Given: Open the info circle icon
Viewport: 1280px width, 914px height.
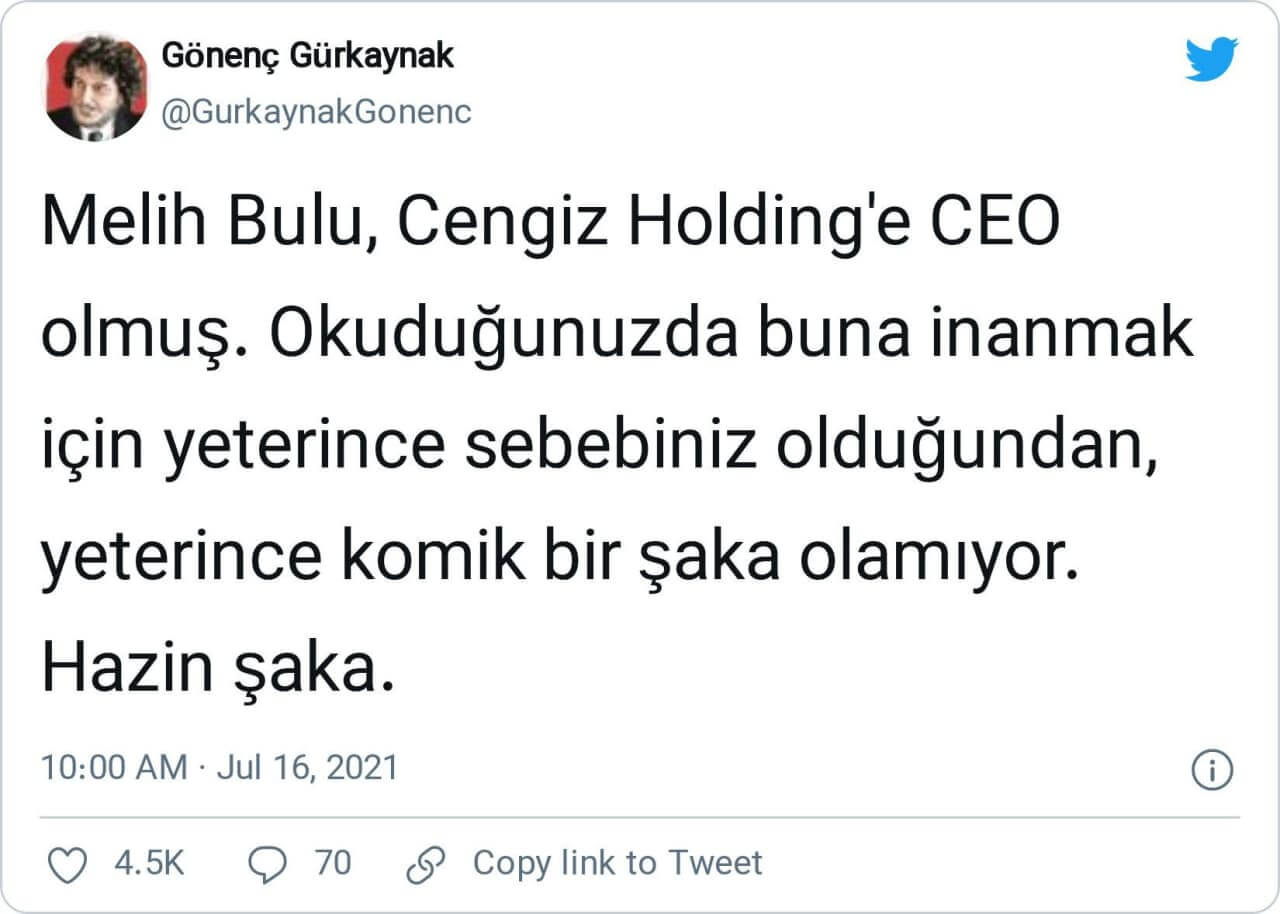Looking at the screenshot, I should (x=1213, y=769).
